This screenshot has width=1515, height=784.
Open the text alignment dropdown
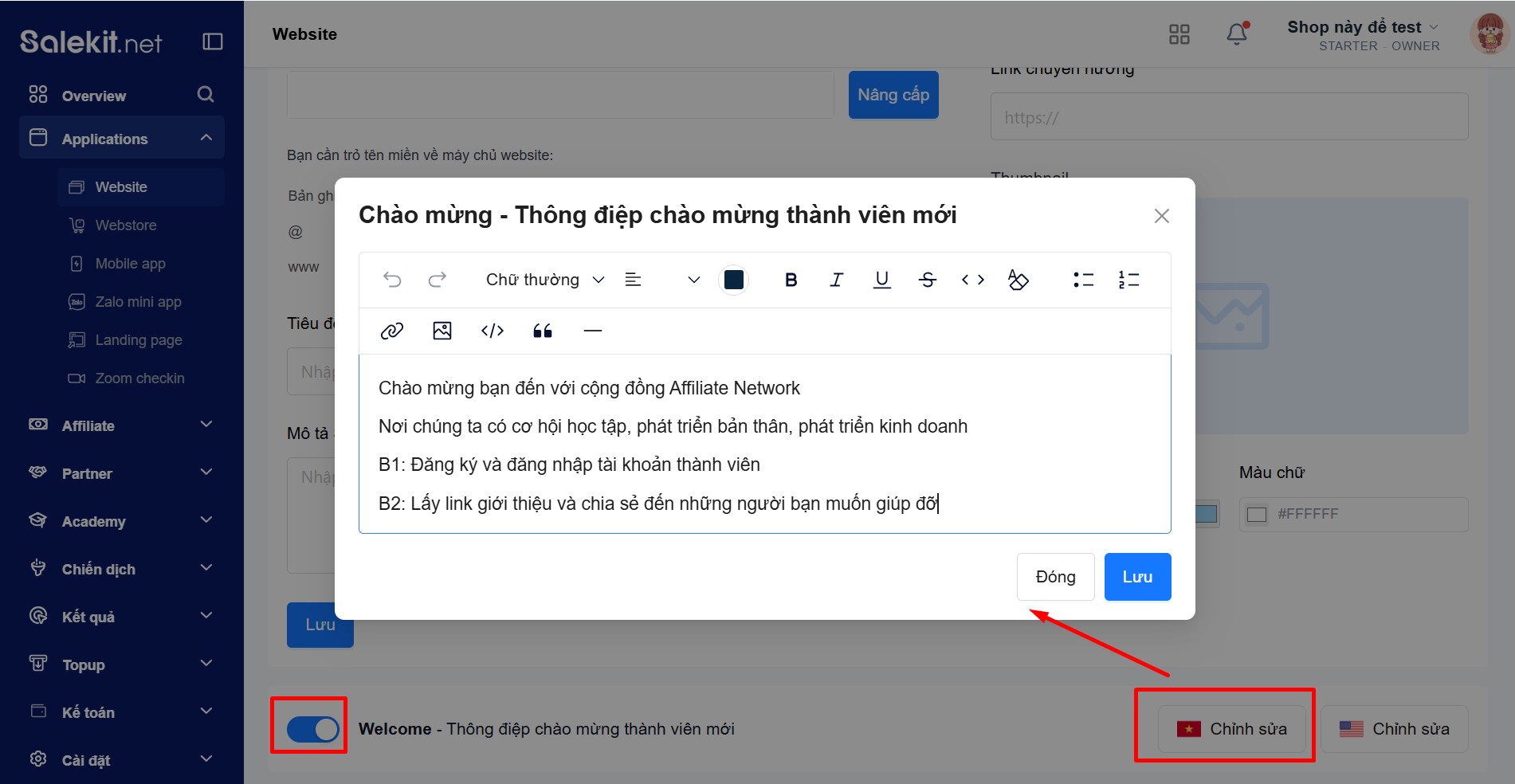(x=661, y=280)
